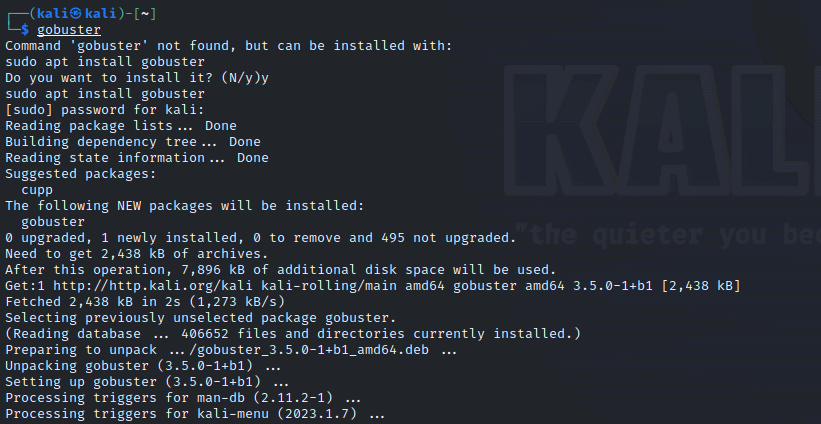
Task: Click the underlined gobuster command text
Action: 69,30
